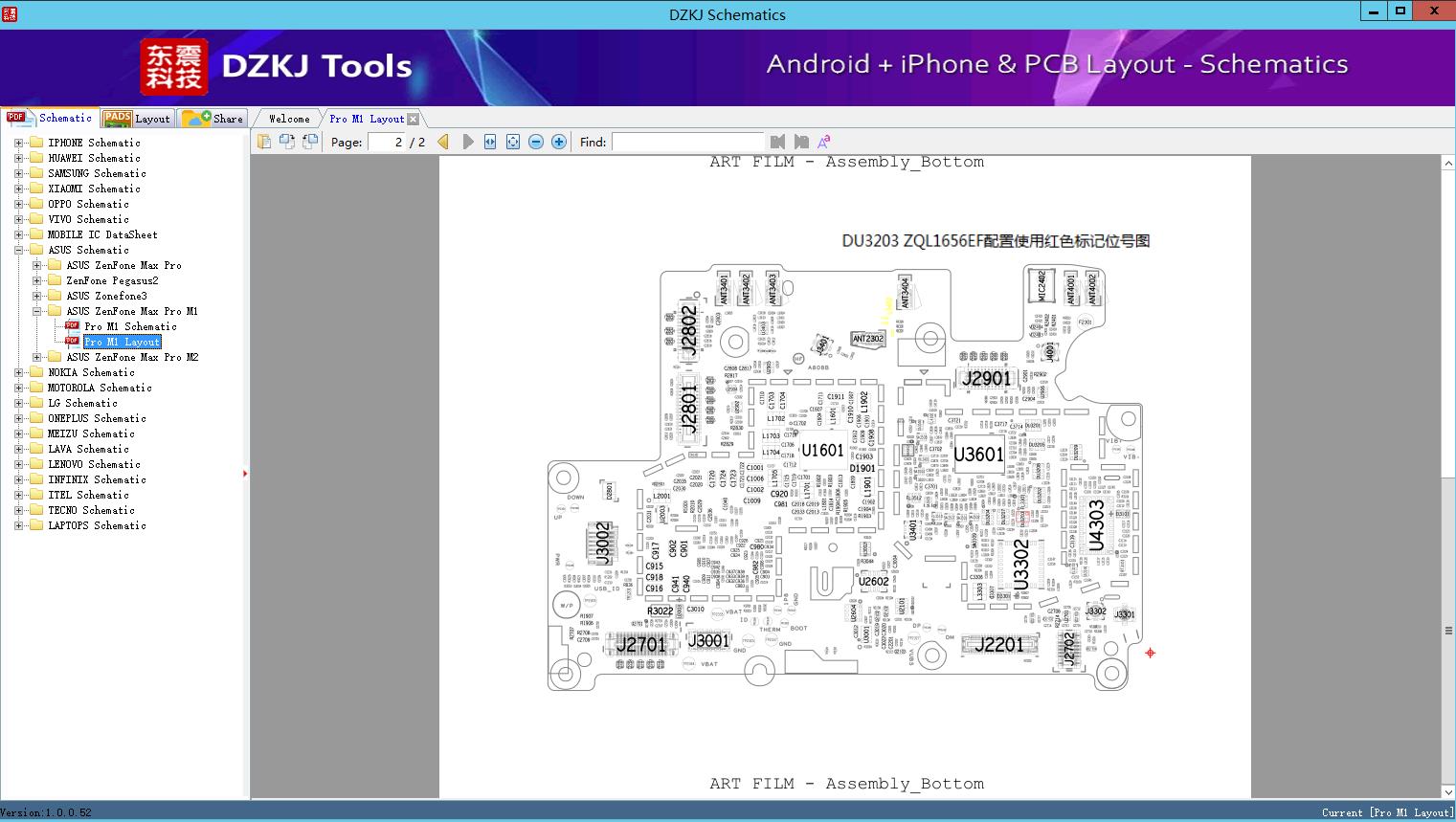Collapse the ASUS ZenFone Max Pro M1 node

[36, 311]
